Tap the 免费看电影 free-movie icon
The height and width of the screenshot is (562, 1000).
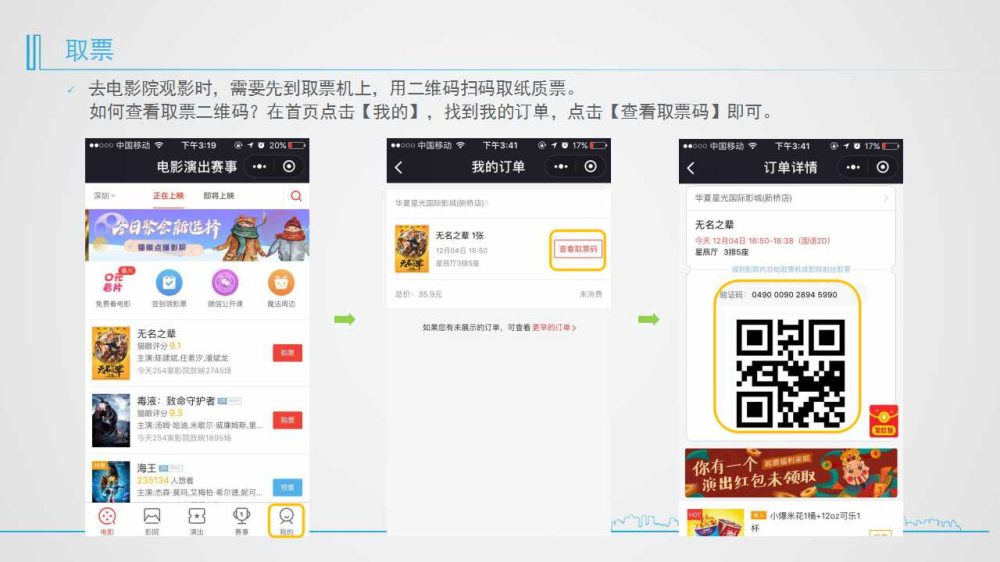tap(113, 283)
